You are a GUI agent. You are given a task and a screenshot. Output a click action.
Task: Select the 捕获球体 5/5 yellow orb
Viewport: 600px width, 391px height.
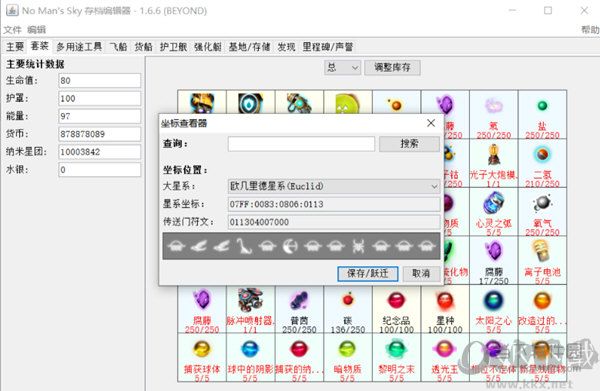click(x=202, y=357)
